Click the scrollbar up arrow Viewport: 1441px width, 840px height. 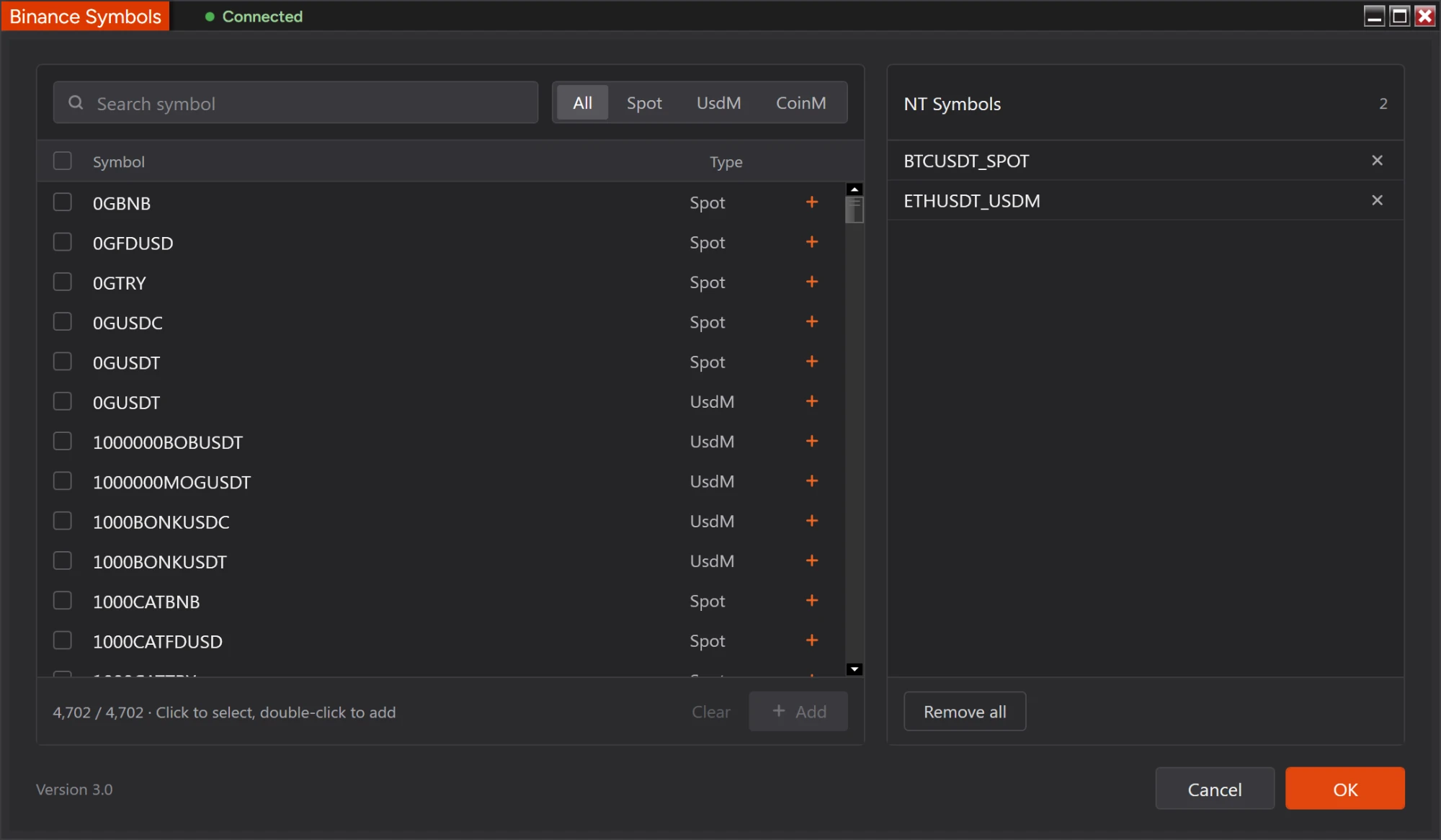coord(855,189)
